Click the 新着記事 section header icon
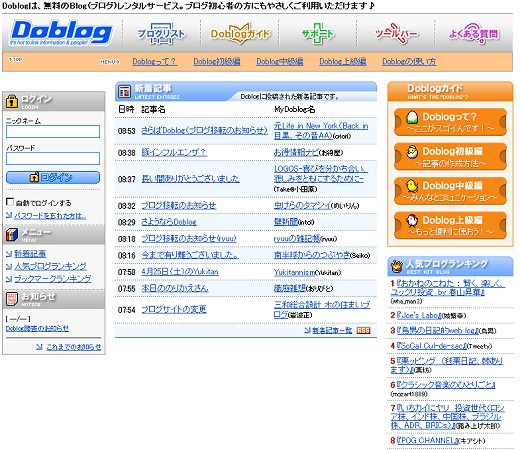The image size is (520, 450). click(125, 91)
